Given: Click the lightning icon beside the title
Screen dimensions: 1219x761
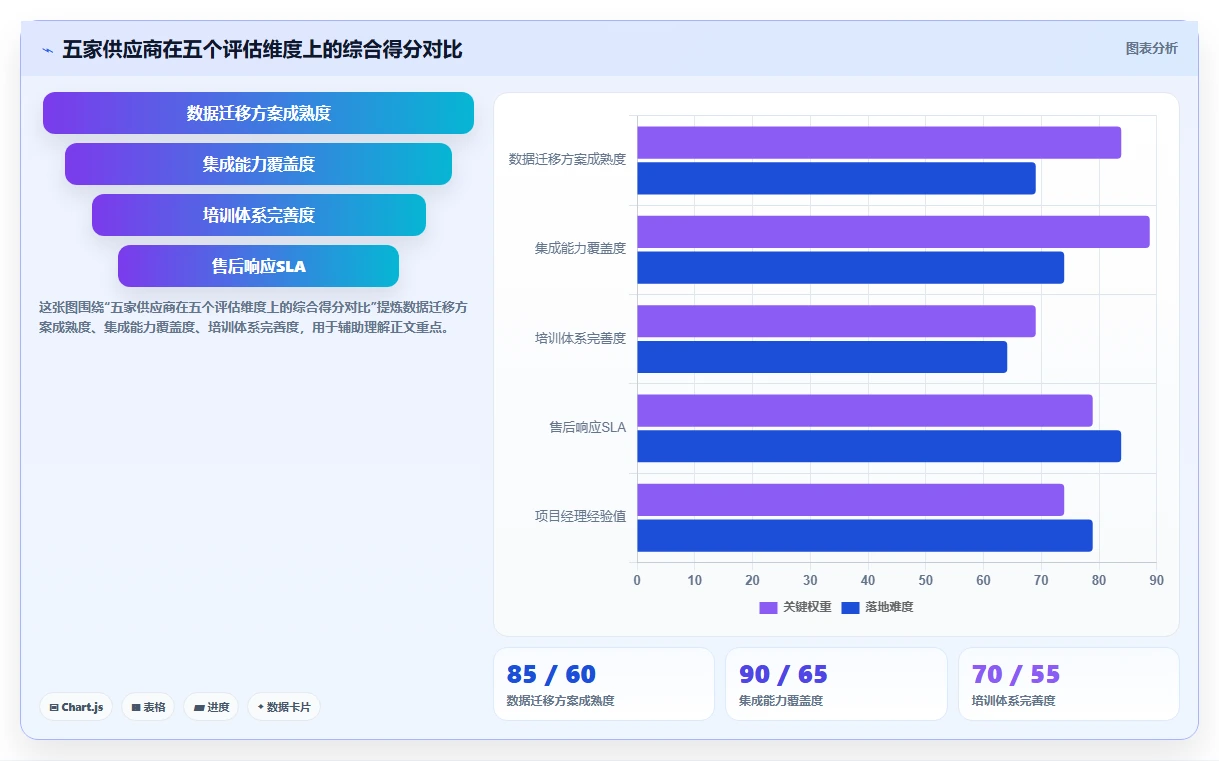Looking at the screenshot, I should (47, 50).
